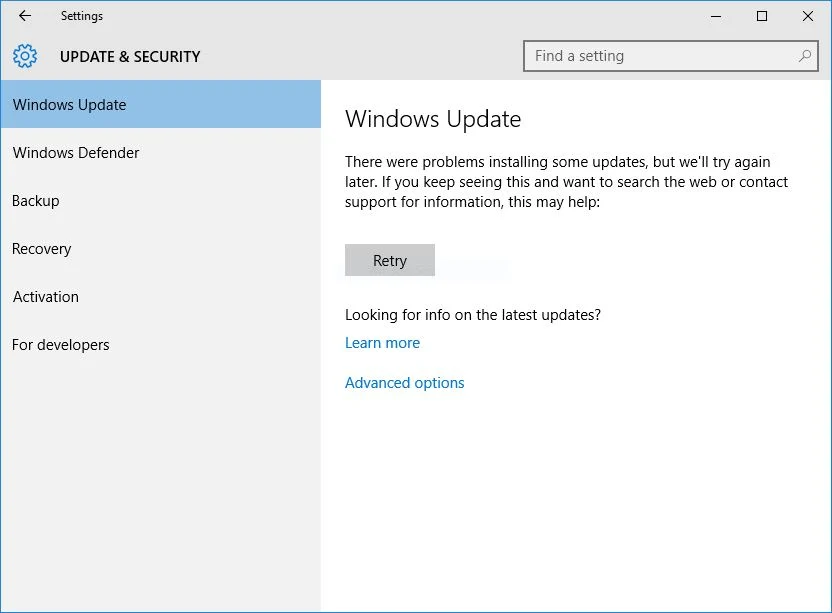Open Activation settings

161,297
